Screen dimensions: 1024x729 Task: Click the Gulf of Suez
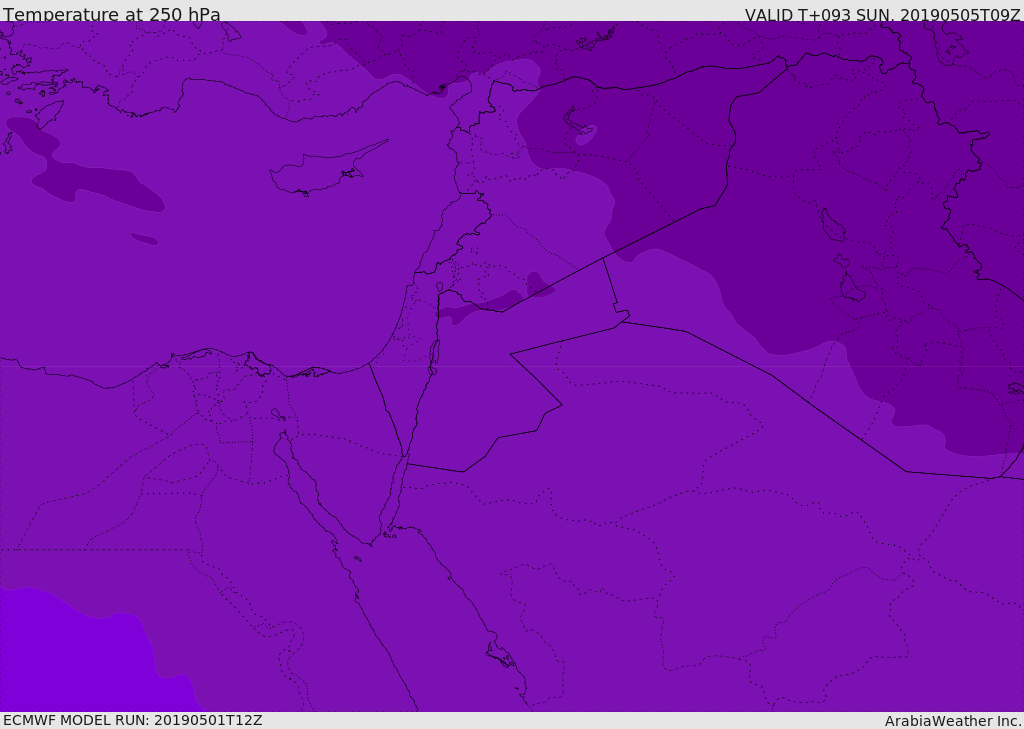[305, 480]
